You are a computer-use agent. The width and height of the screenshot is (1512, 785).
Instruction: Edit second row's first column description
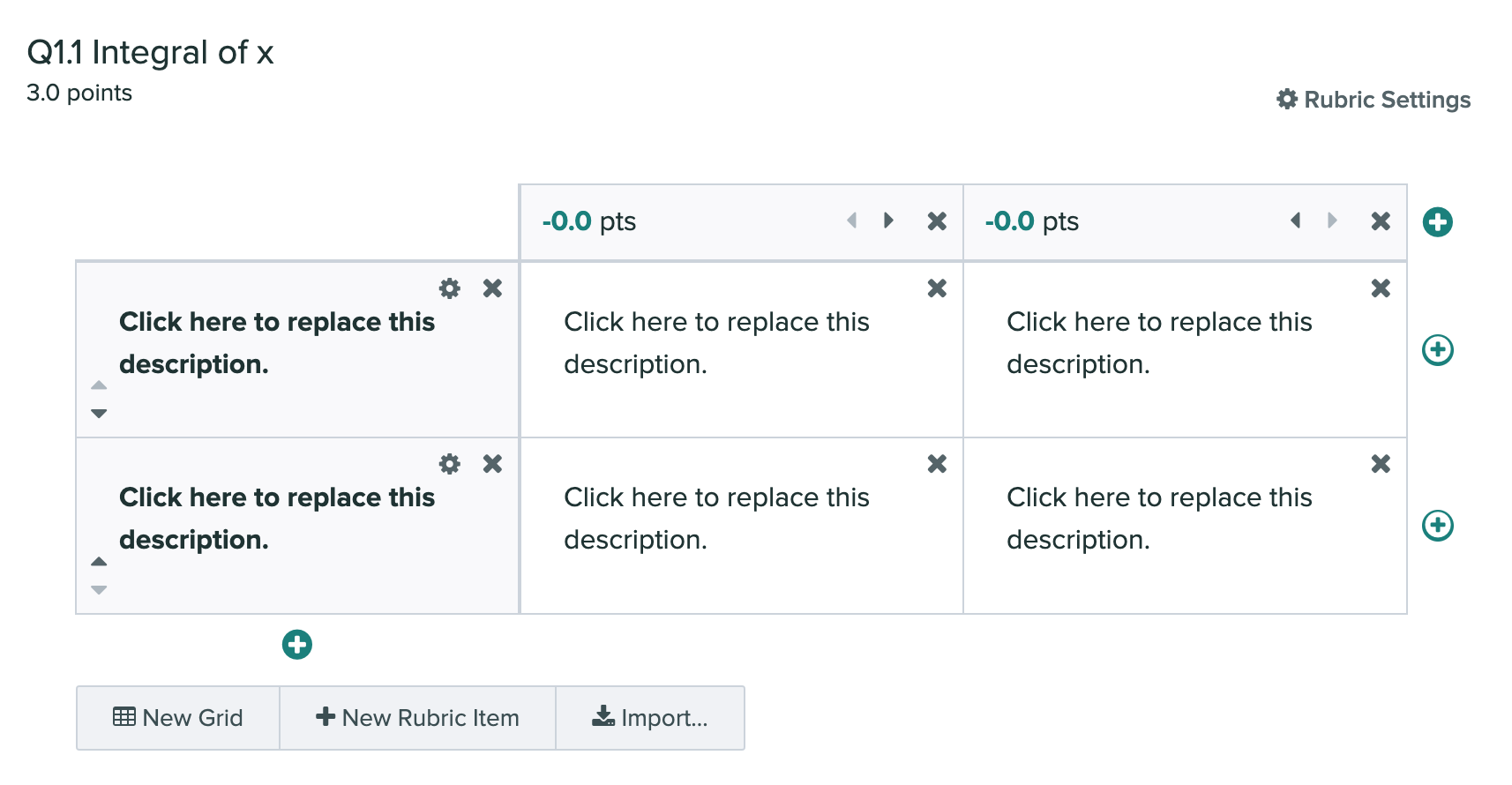[x=716, y=519]
